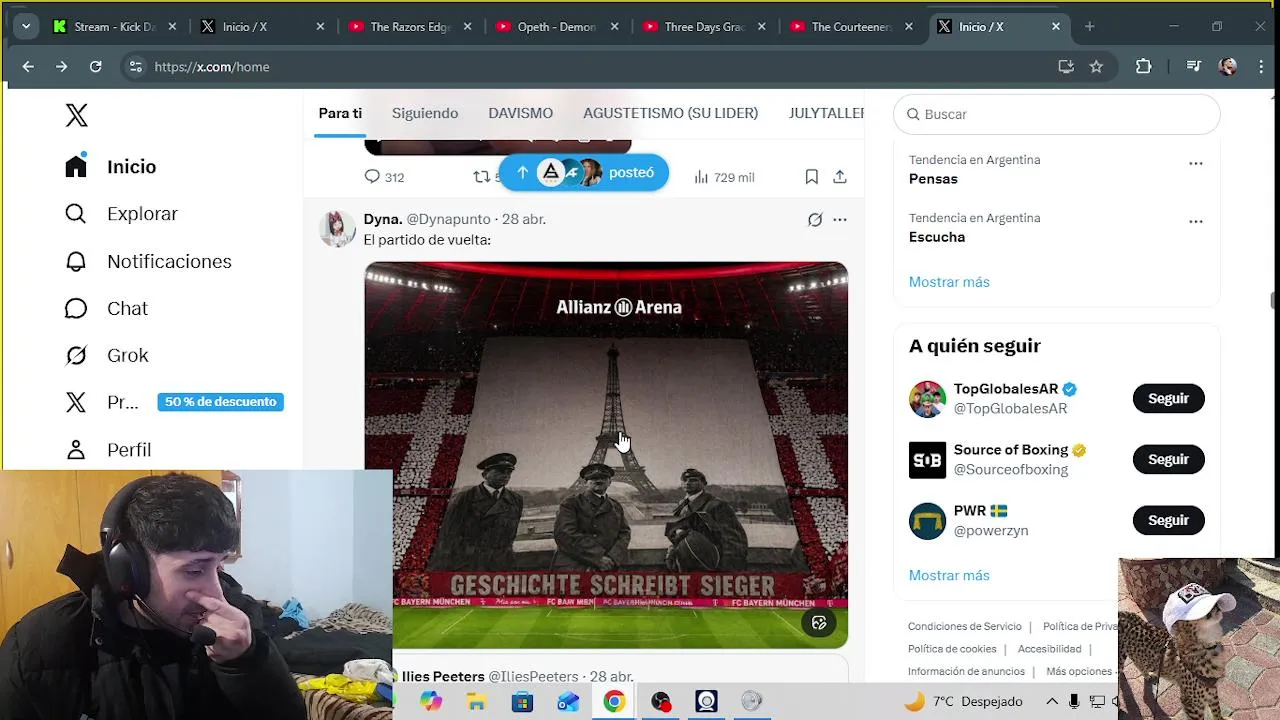Bookmark this page with star icon
The height and width of the screenshot is (720, 1280).
pyautogui.click(x=1096, y=67)
